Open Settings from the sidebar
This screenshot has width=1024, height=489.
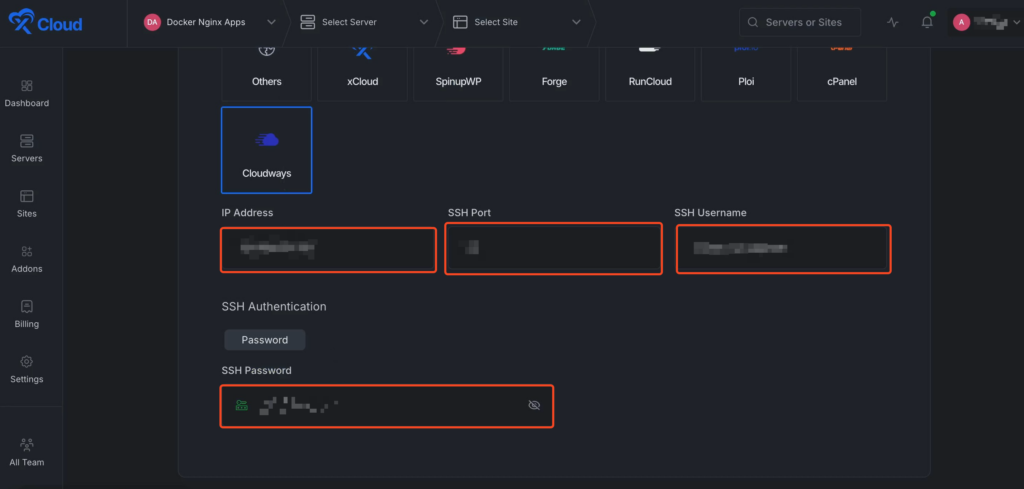tap(27, 369)
